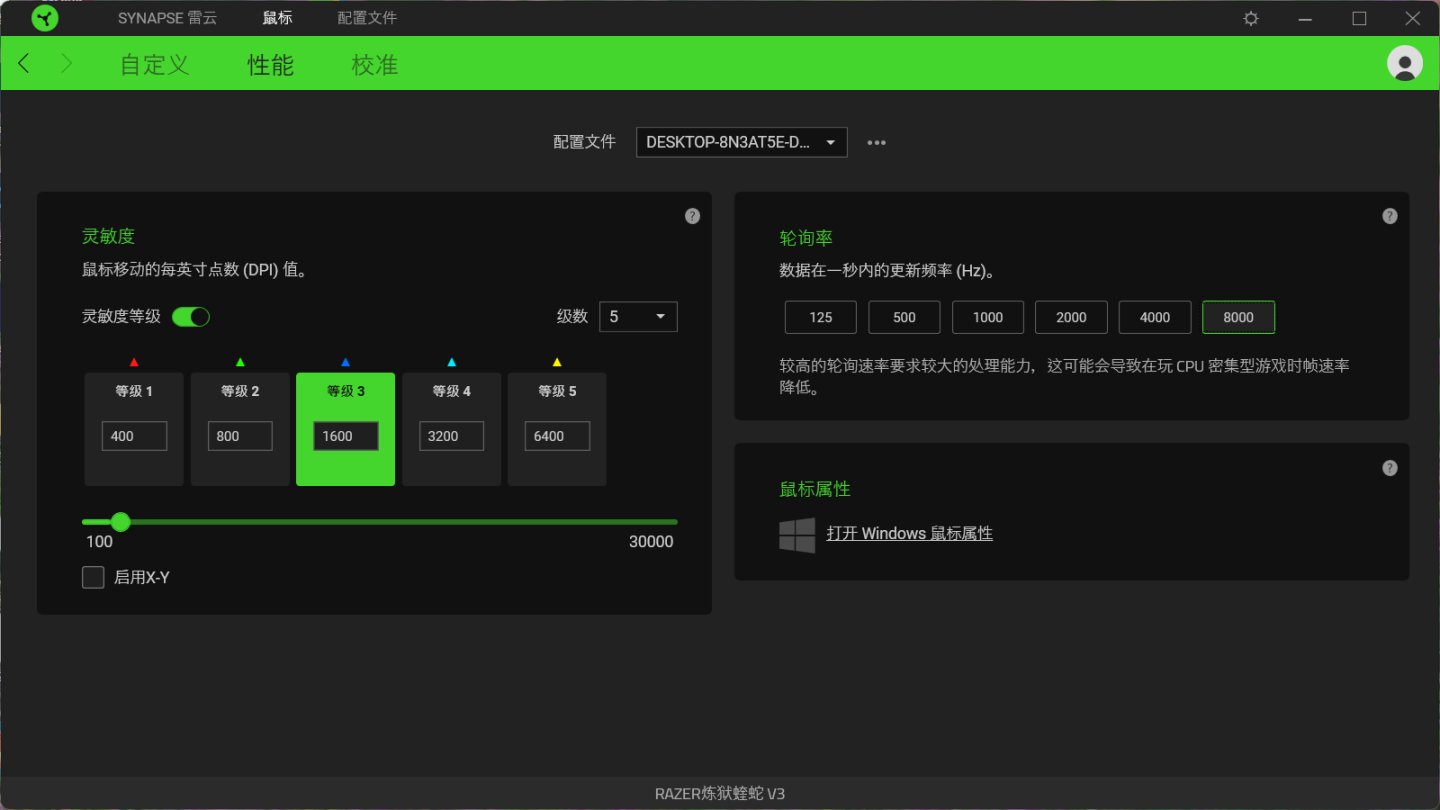Switch to the SYNAPSE 雷云 tab
The width and height of the screenshot is (1440, 810).
coord(167,18)
